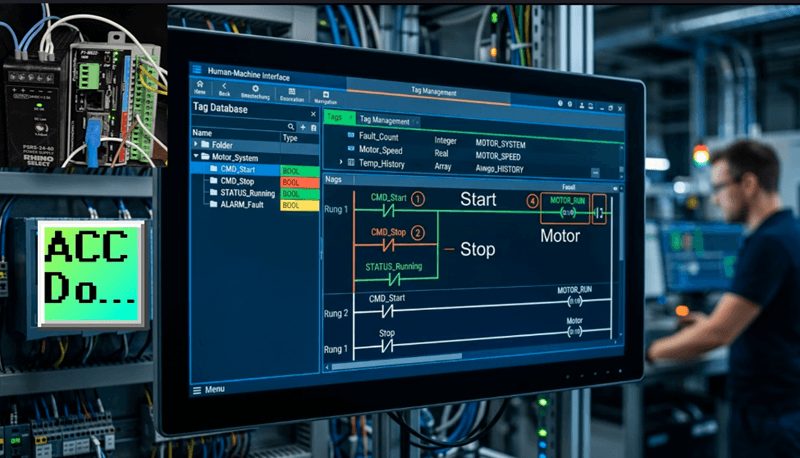
Task: Select ALARM_Fault in the tag tree
Action: [242, 205]
